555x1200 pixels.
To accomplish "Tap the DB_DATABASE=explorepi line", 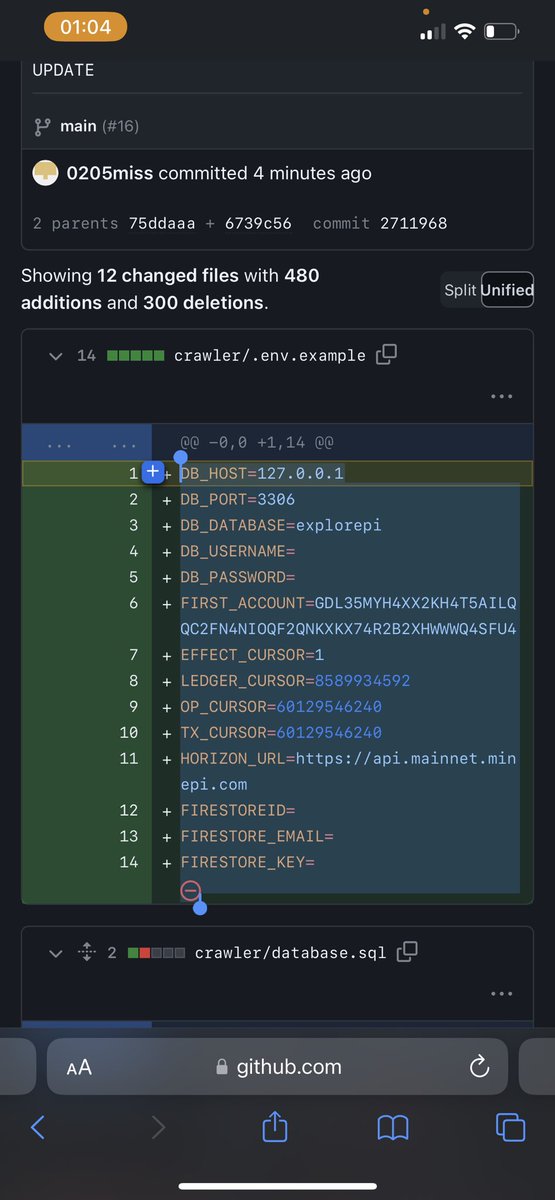I will [x=281, y=525].
